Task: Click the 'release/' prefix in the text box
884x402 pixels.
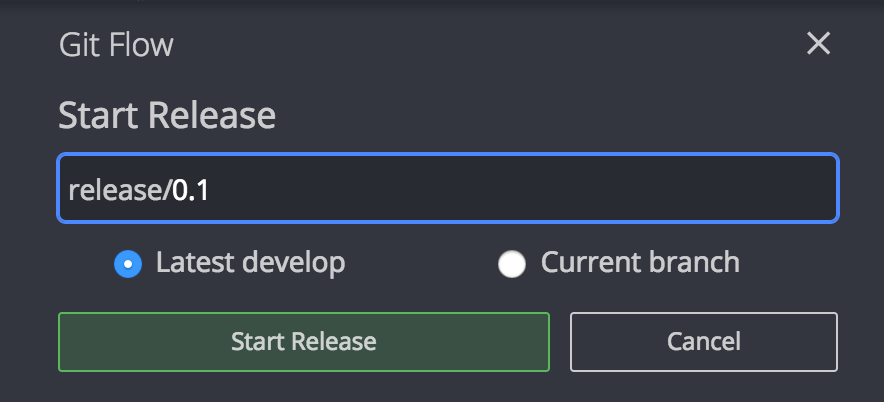Action: click(x=119, y=191)
